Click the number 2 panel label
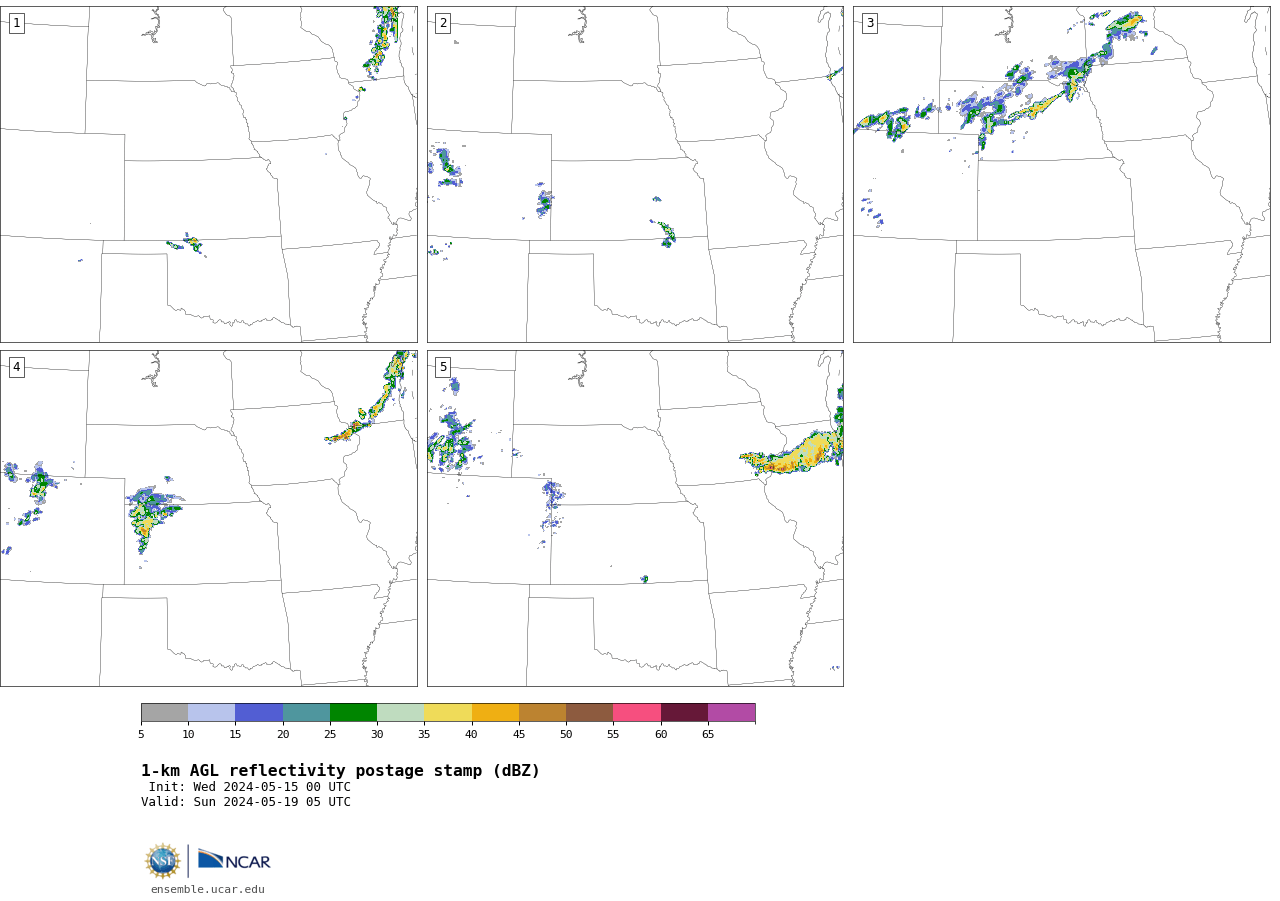The height and width of the screenshot is (901, 1280). coord(443,23)
